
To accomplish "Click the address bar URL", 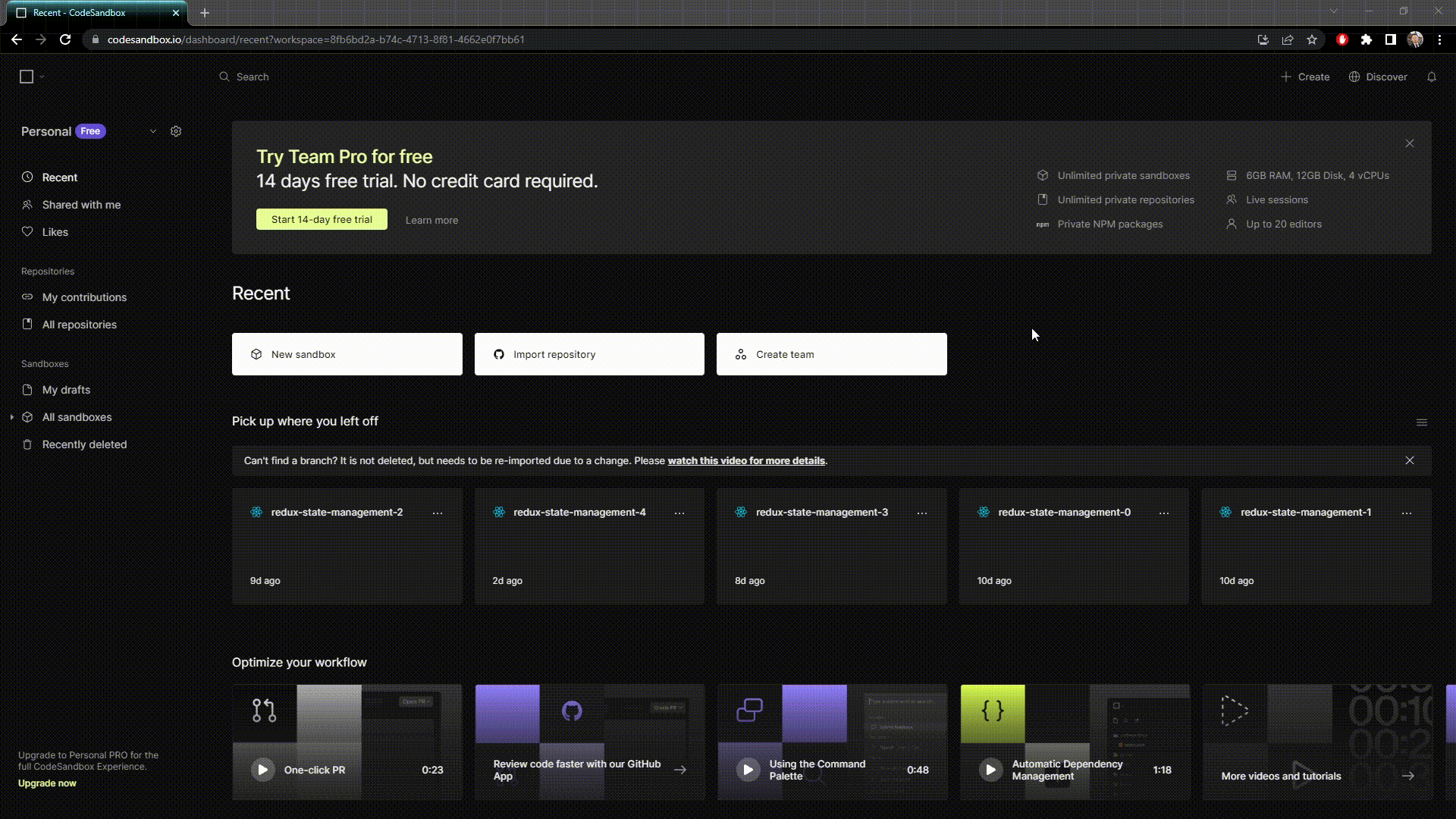I will click(x=315, y=39).
